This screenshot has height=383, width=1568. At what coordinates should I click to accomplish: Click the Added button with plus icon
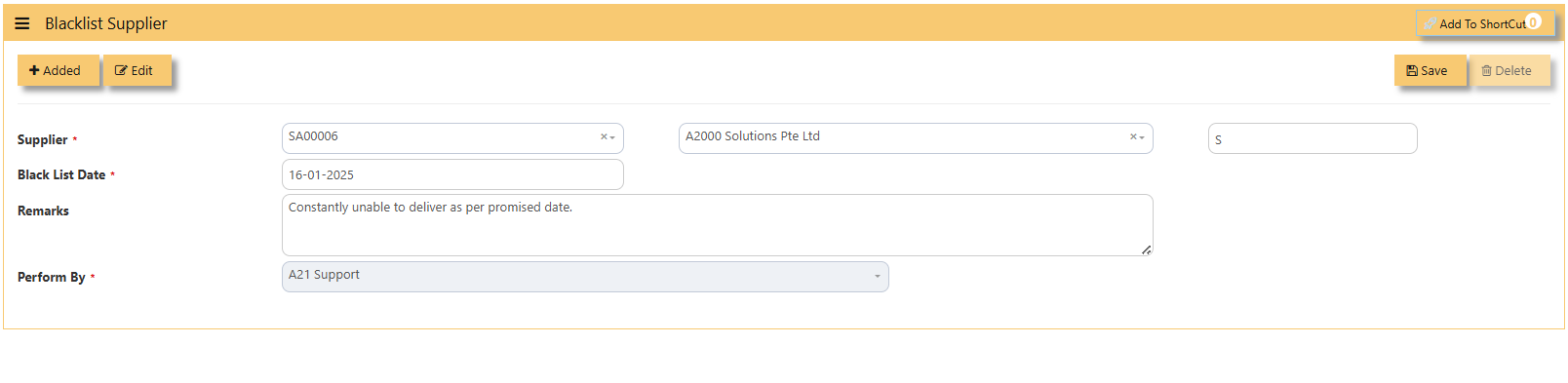(x=59, y=70)
